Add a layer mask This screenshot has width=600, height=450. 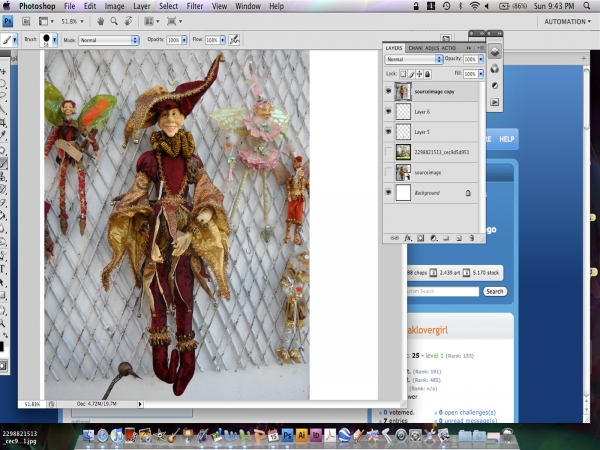(x=421, y=238)
